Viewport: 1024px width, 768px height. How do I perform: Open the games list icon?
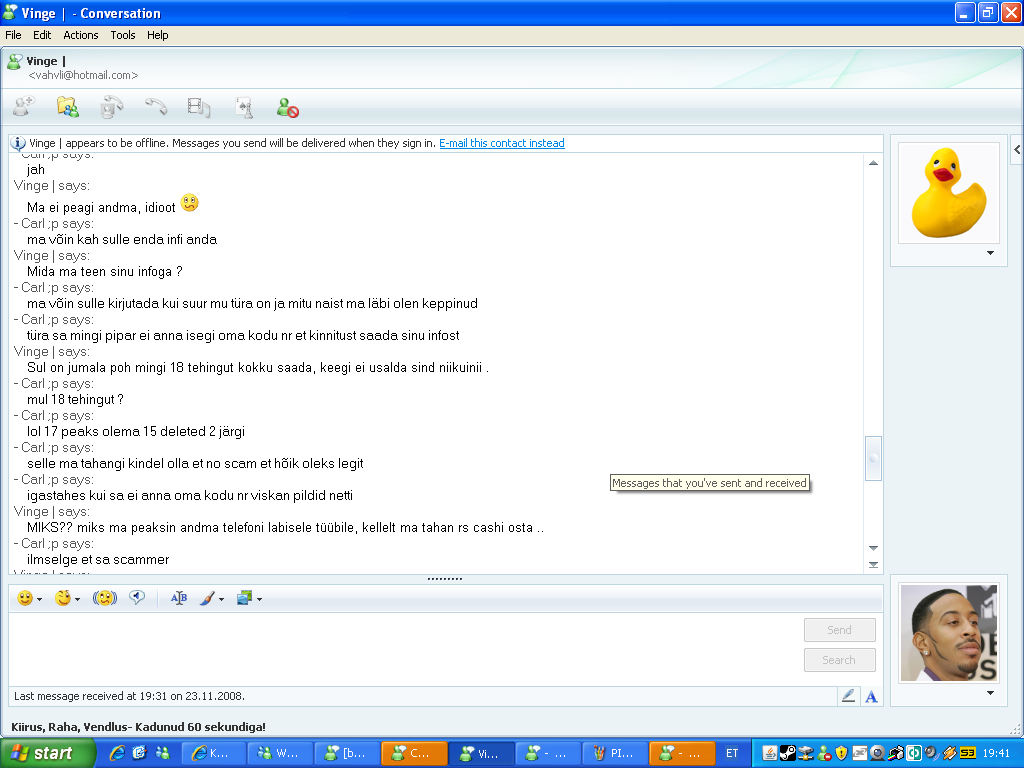[243, 107]
